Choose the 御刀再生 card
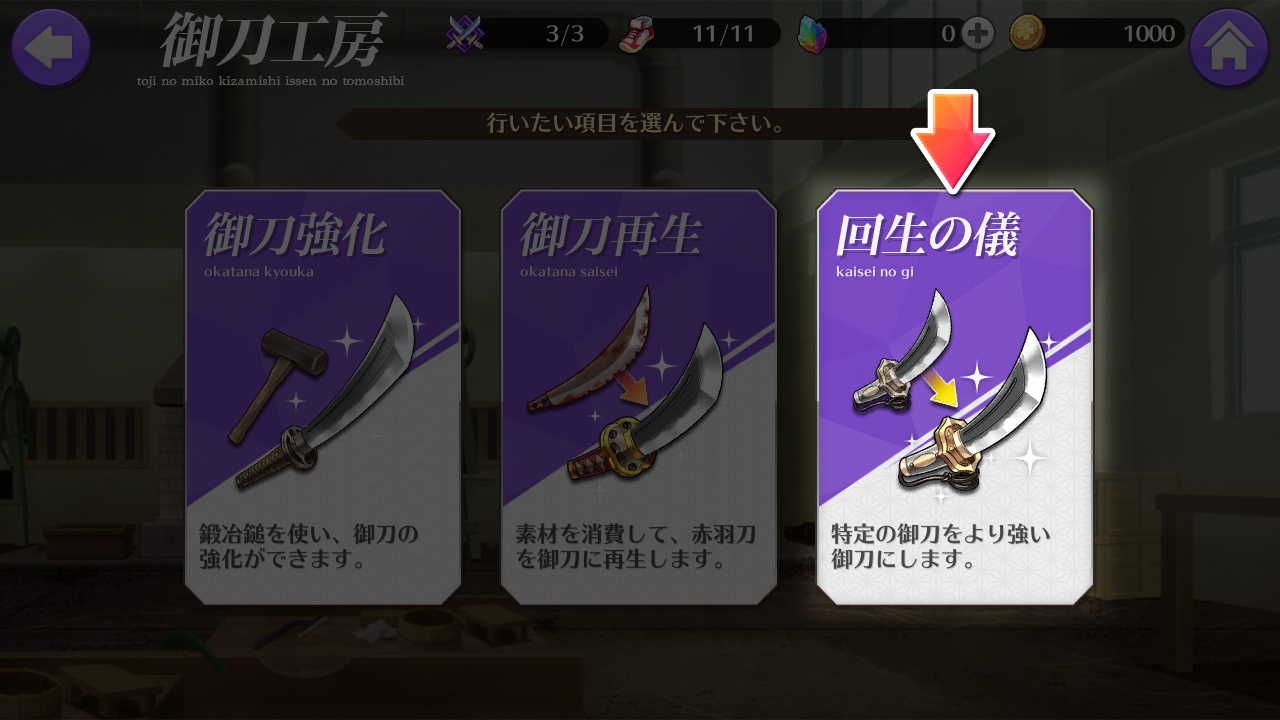This screenshot has width=1280, height=720. tap(639, 397)
